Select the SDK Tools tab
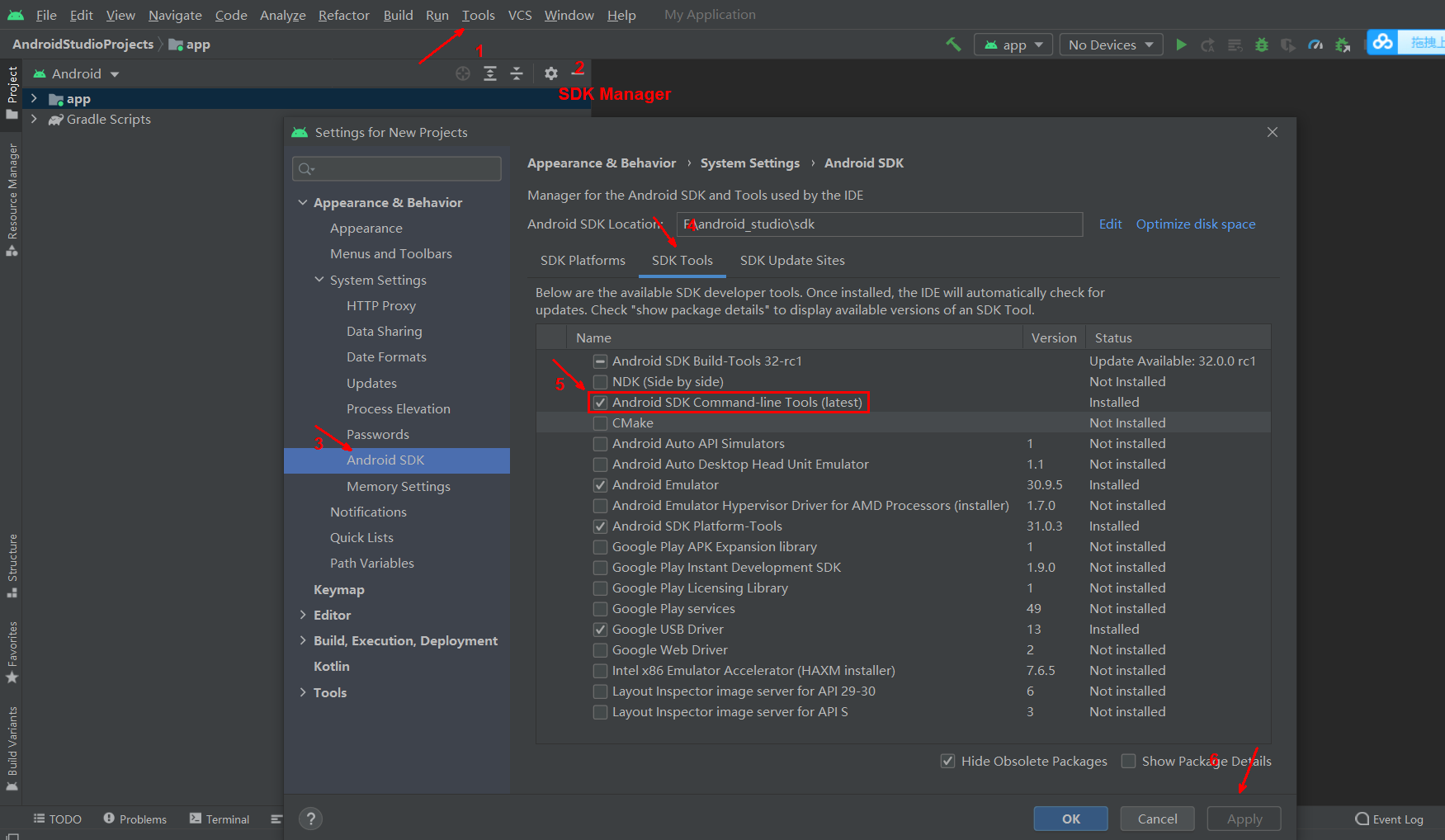 pos(682,261)
